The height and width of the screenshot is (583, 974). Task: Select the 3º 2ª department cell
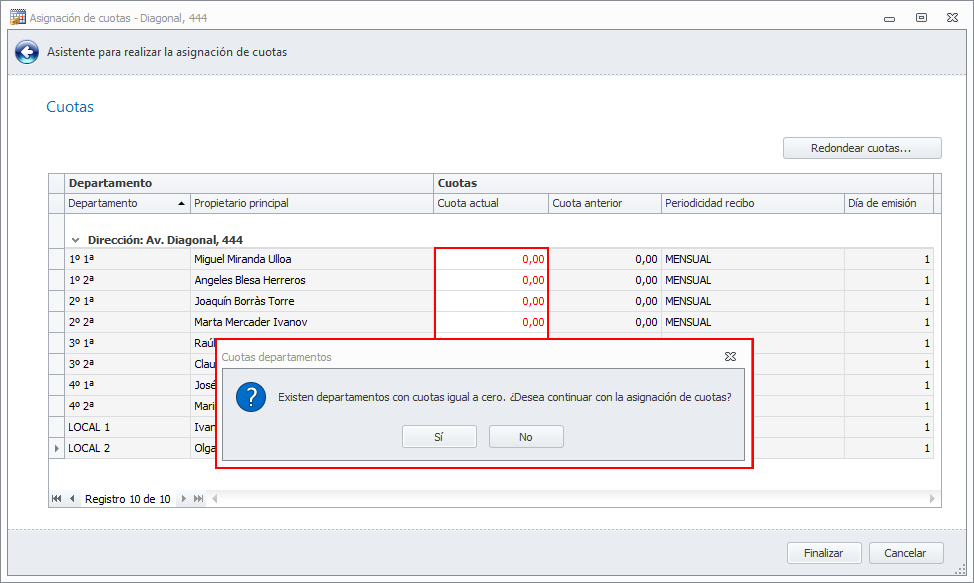pos(127,364)
